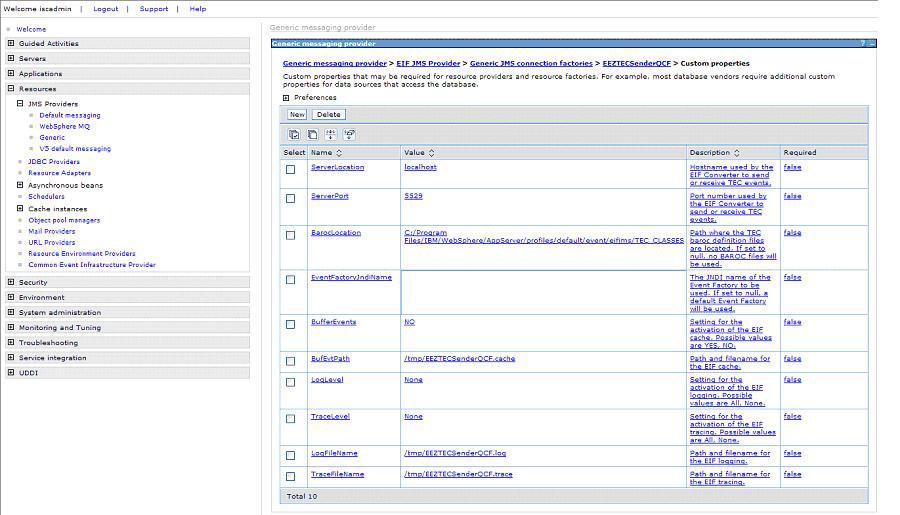Open Generic JMS connection factories breadcrumb
The image size is (900, 515).
pyautogui.click(x=531, y=64)
